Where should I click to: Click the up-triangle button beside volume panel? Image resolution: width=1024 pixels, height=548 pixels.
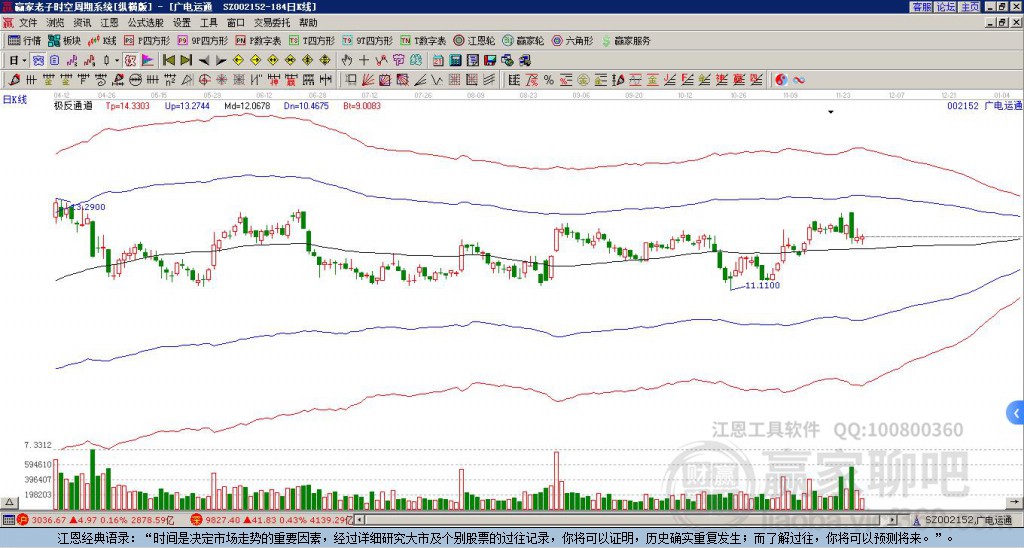8,502
